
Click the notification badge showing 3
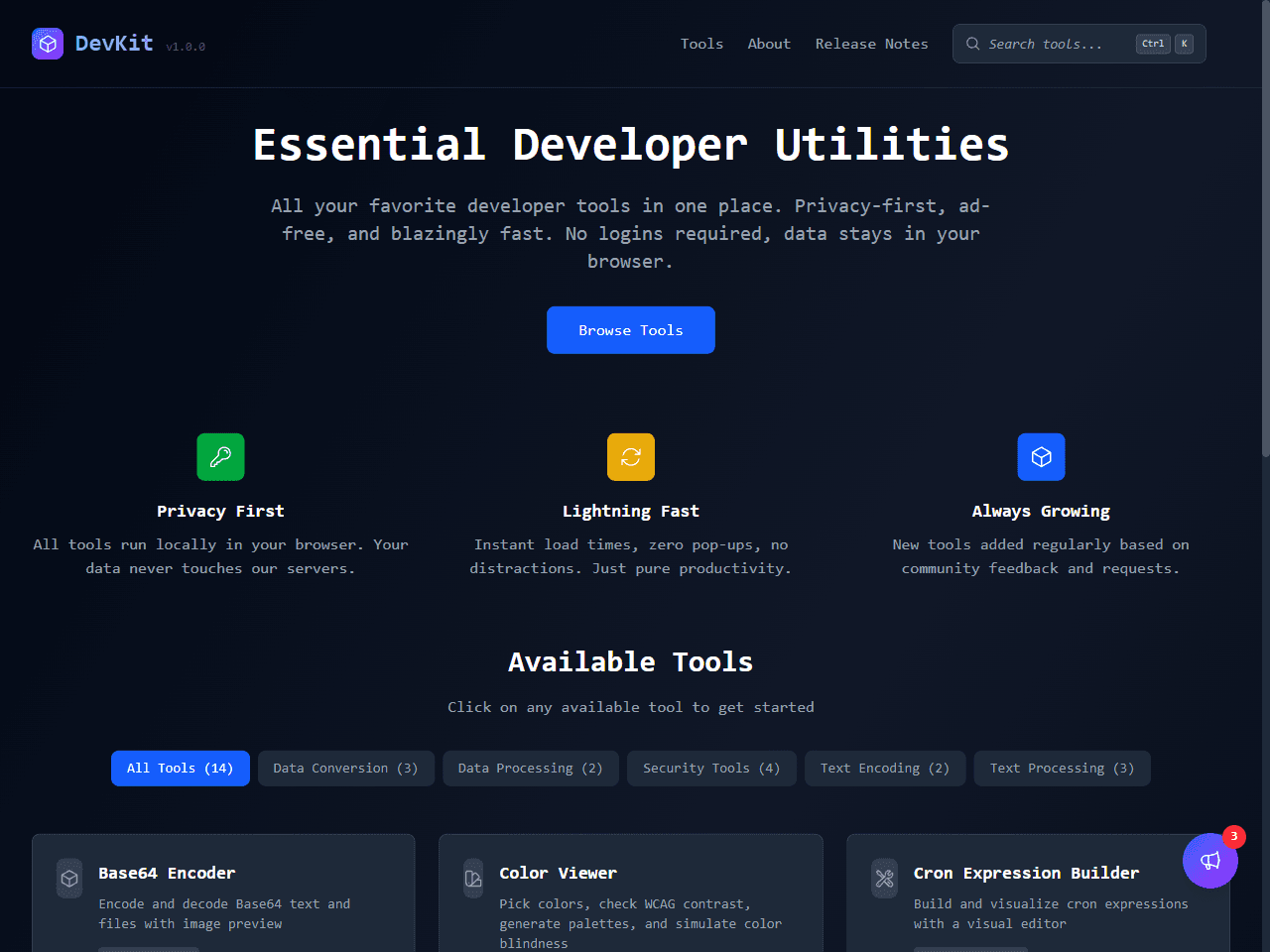coord(1234,836)
